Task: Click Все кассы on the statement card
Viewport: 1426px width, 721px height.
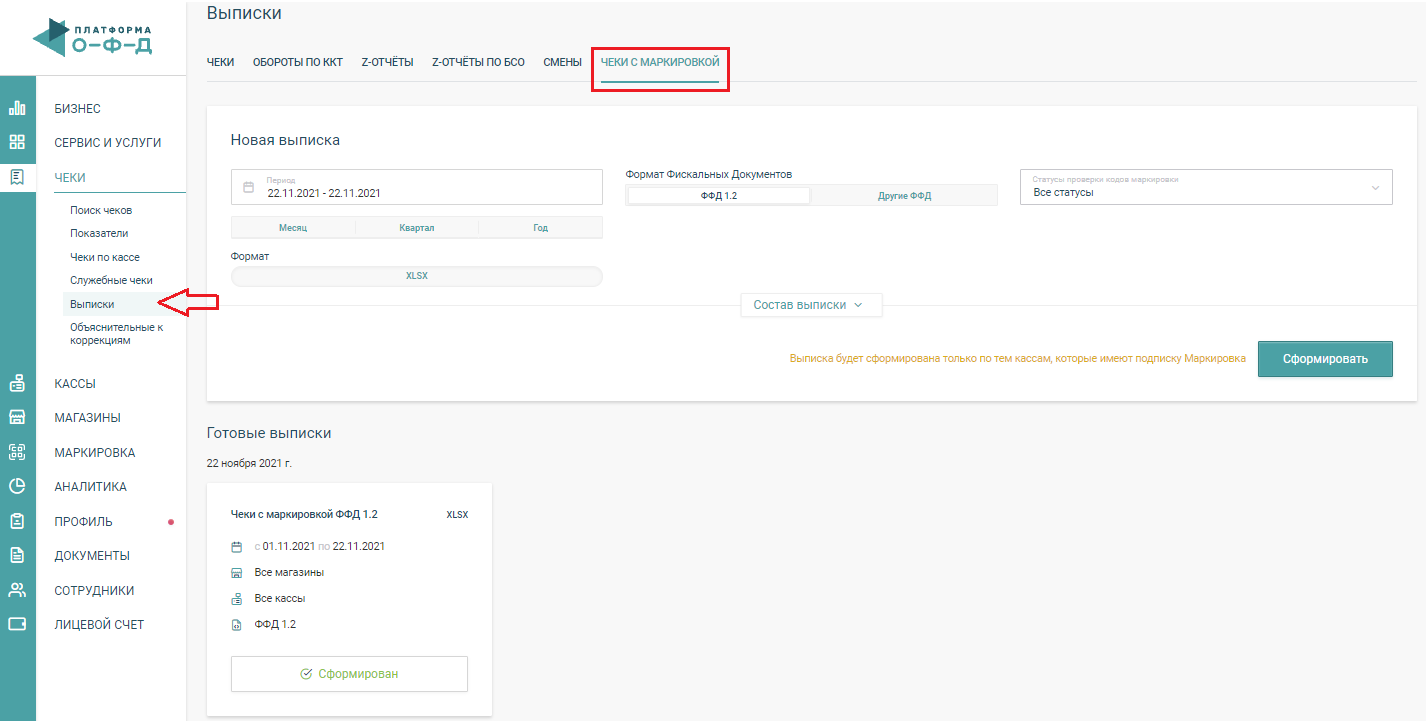Action: (x=280, y=598)
